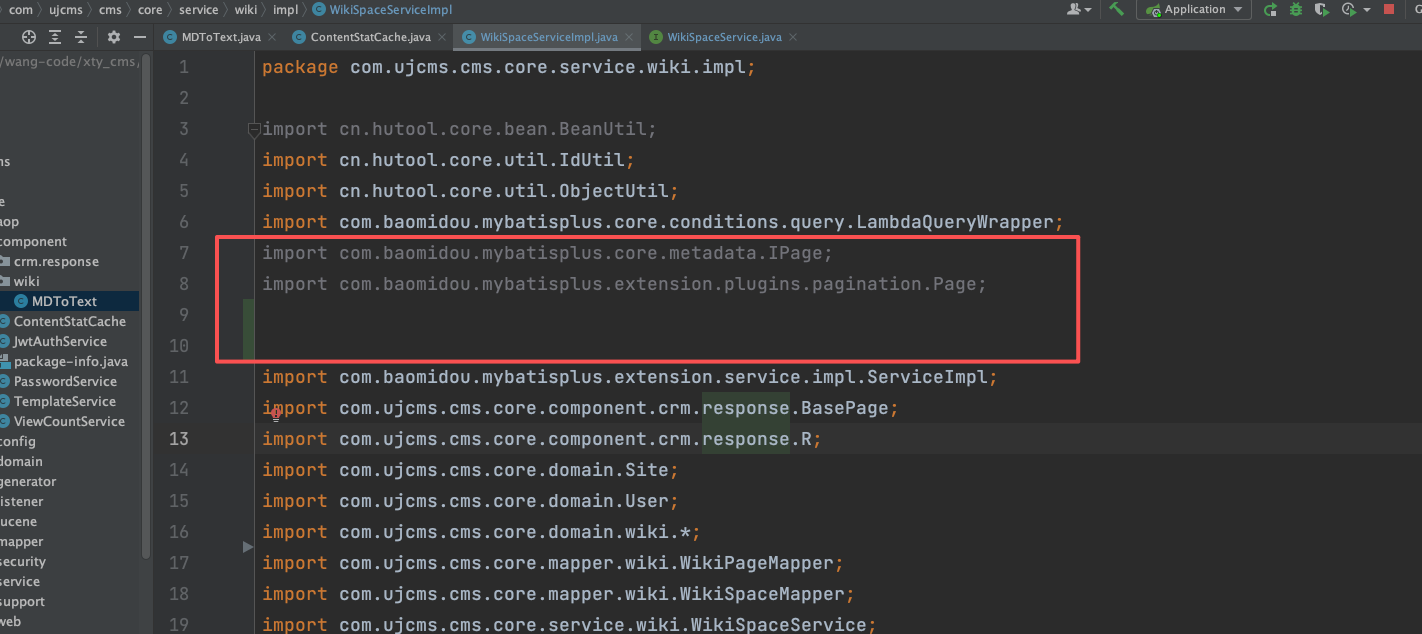Viewport: 1422px width, 634px height.
Task: Click on the ObjectUtil import line
Action: click(471, 191)
